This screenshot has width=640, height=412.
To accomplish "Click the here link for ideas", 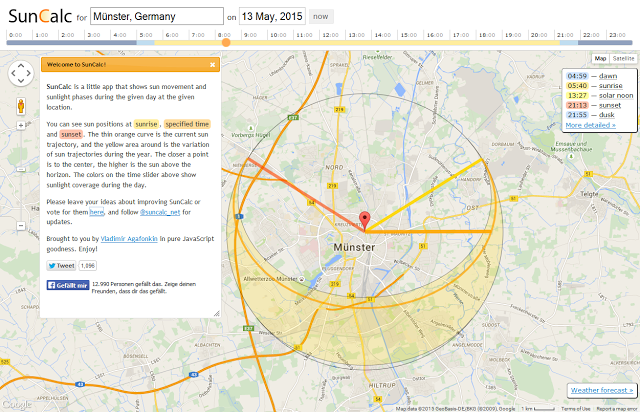I will (97, 212).
